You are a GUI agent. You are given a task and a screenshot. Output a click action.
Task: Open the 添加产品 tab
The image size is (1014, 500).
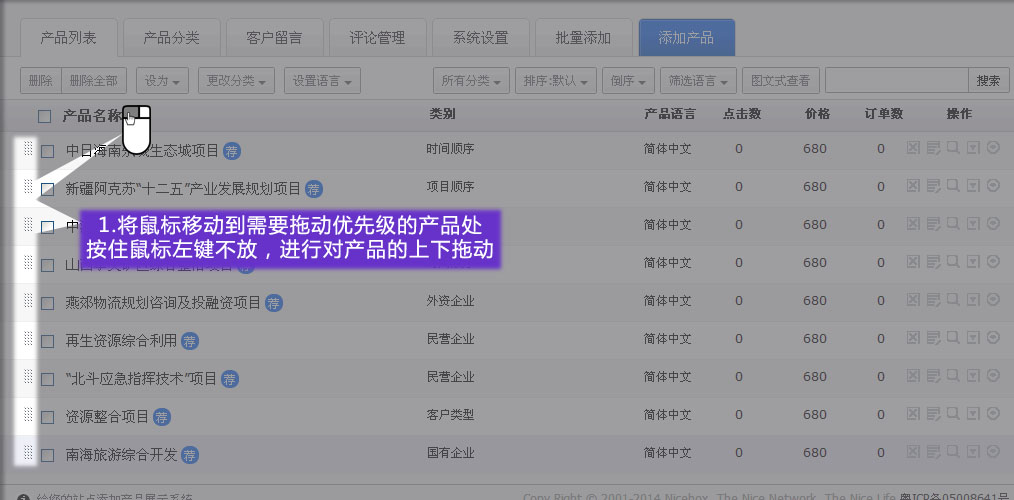[686, 38]
